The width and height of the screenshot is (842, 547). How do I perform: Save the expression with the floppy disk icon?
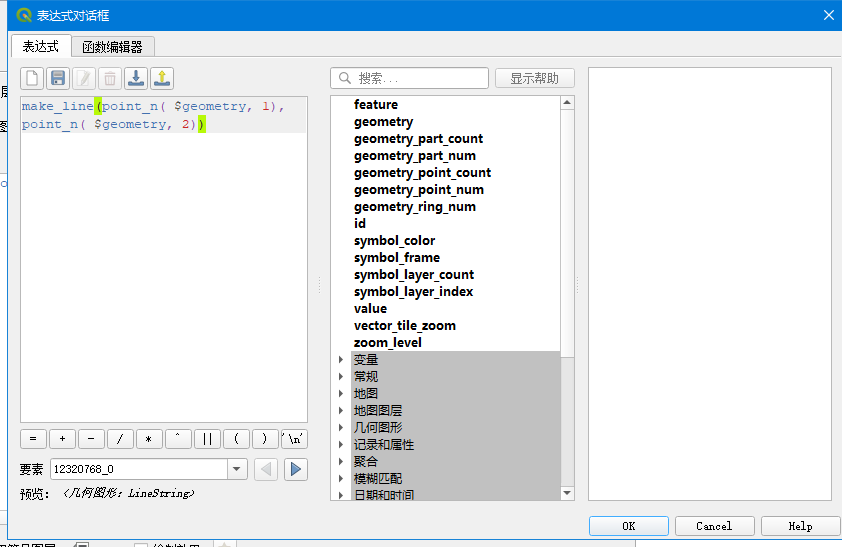(58, 78)
